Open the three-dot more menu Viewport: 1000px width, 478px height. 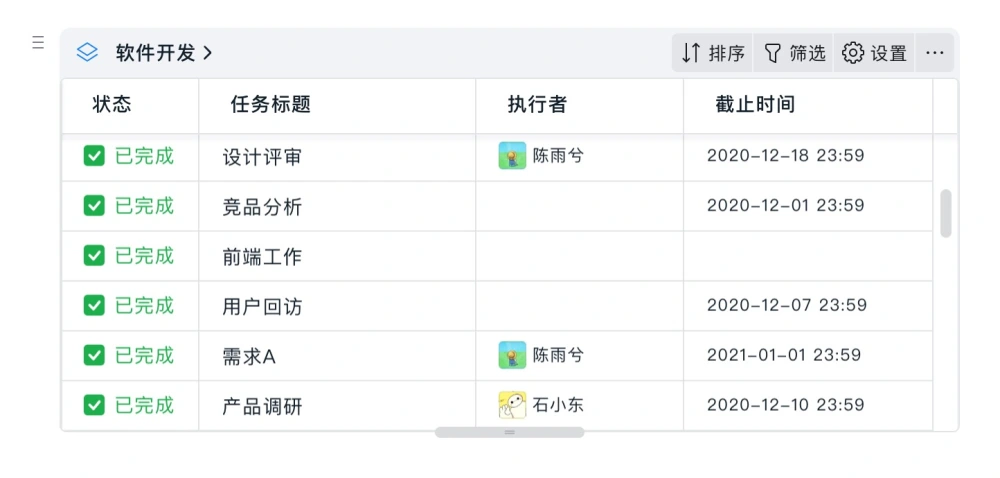pos(934,53)
